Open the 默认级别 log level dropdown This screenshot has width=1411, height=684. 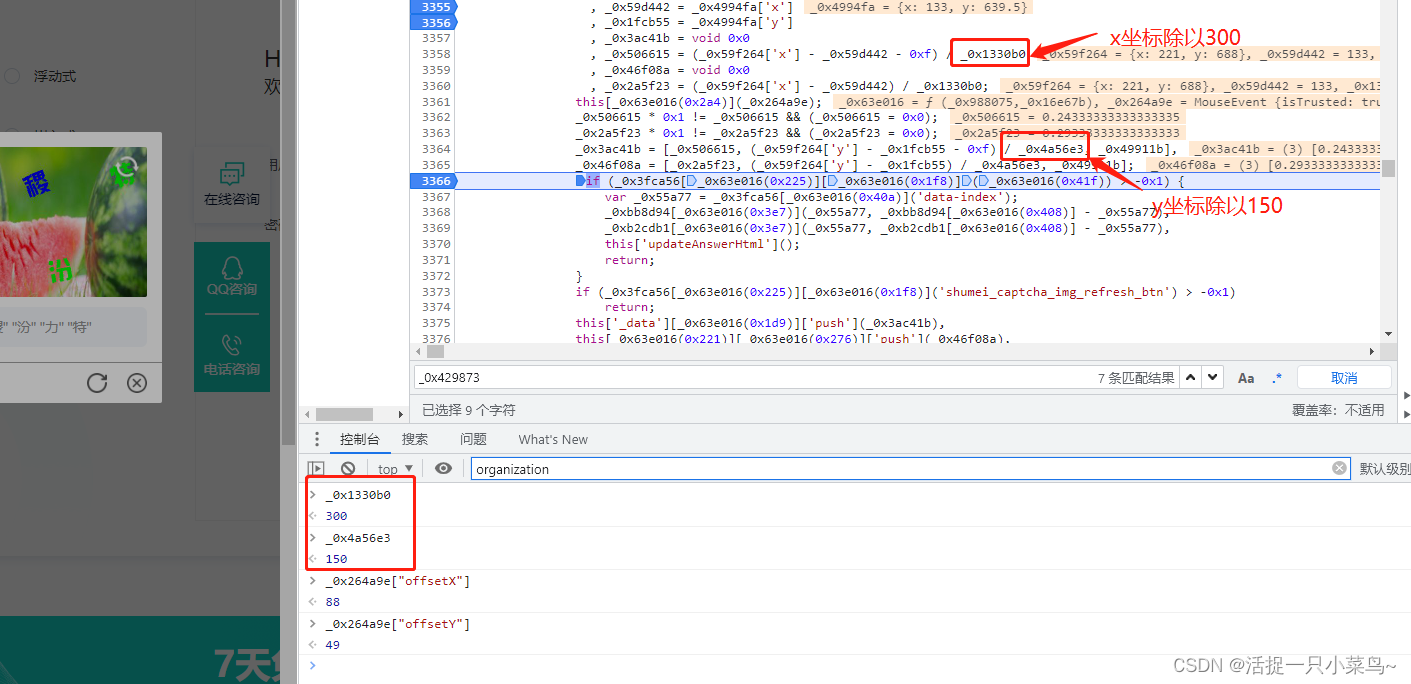pos(1384,468)
